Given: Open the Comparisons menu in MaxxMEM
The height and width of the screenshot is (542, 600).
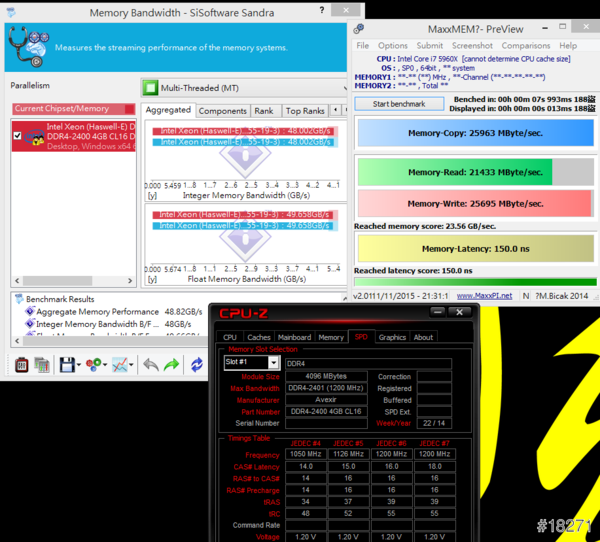Looking at the screenshot, I should coord(525,45).
